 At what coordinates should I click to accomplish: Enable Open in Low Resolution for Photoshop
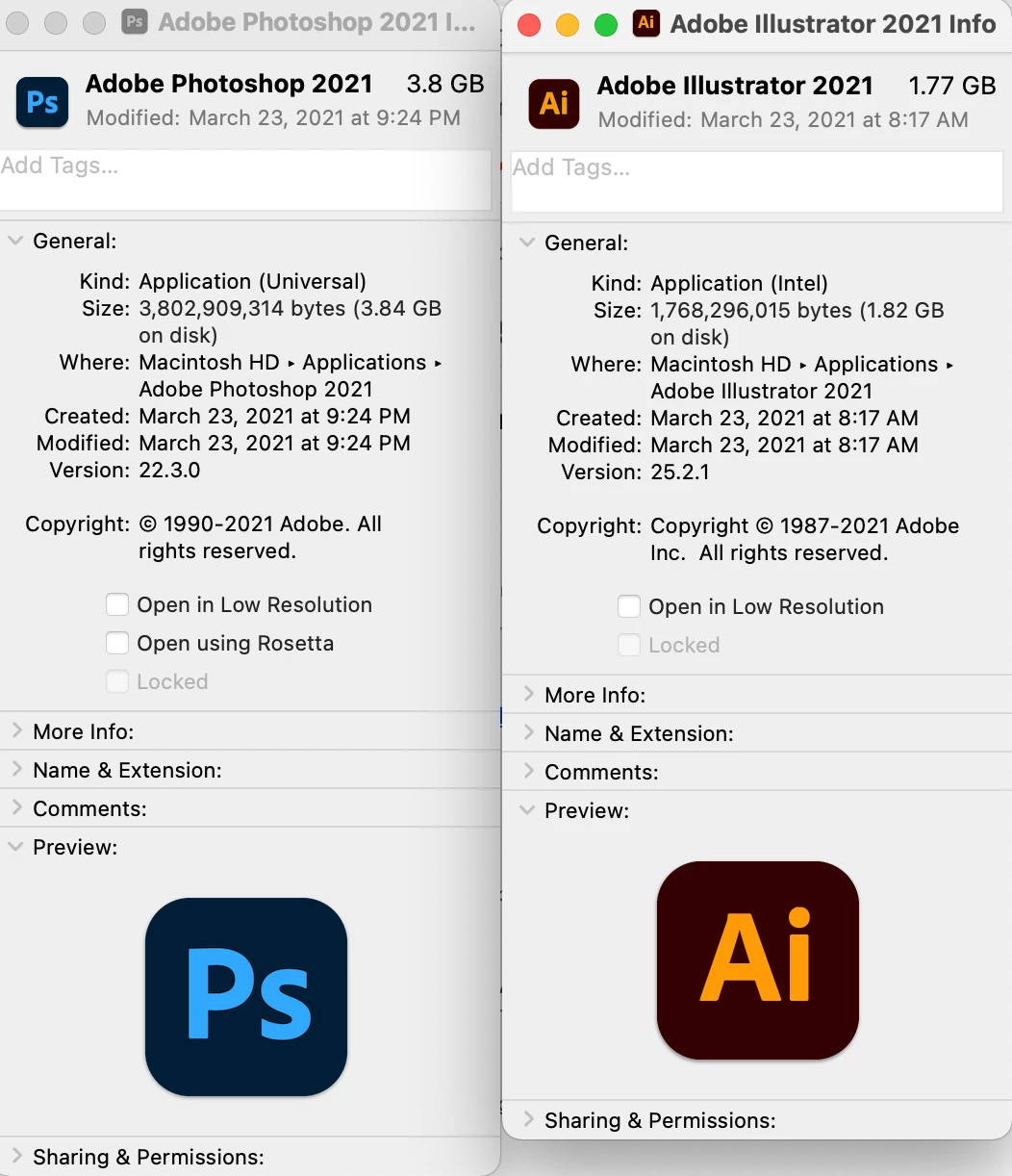click(x=117, y=604)
